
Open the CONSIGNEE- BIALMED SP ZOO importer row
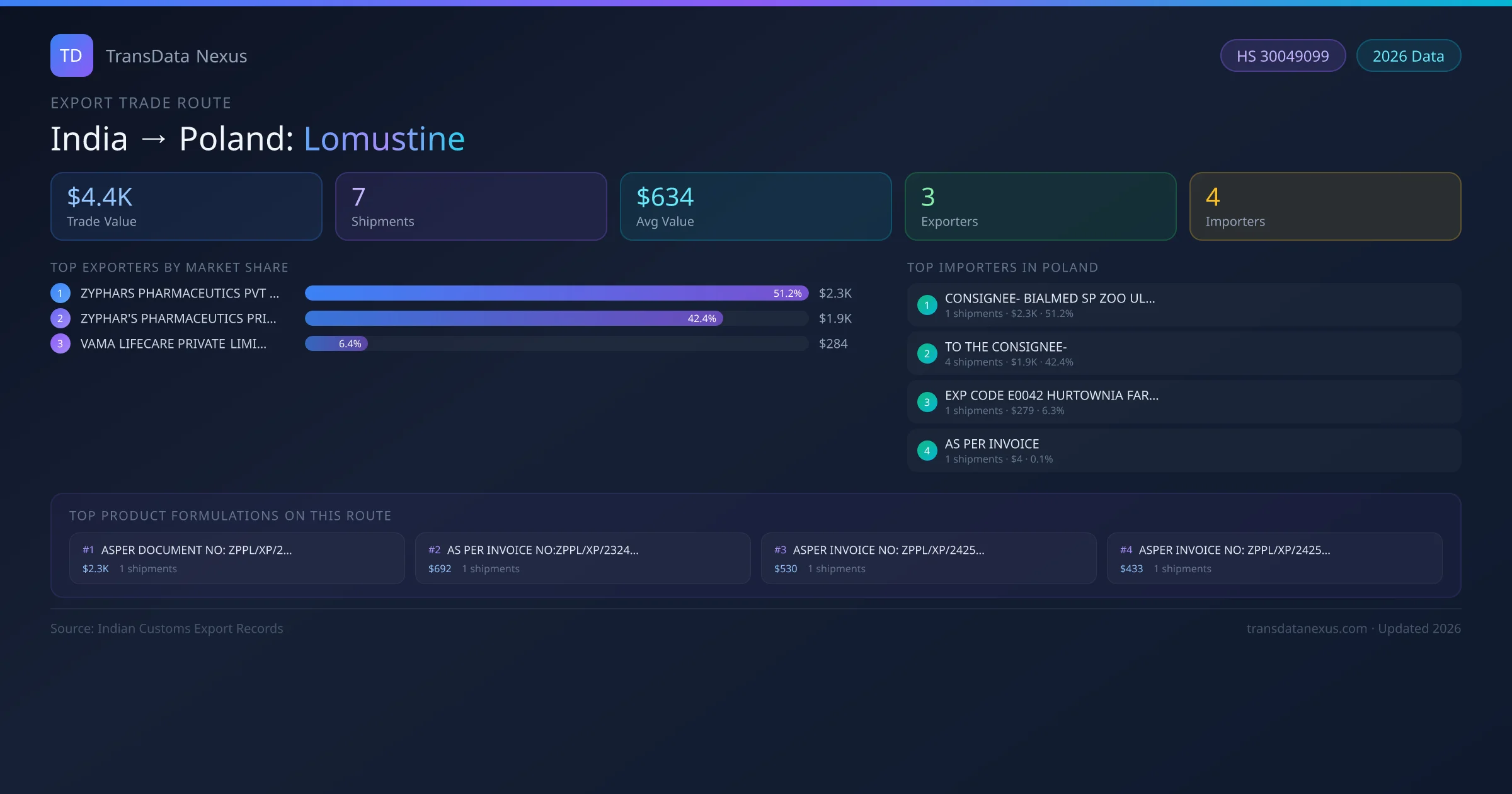[x=1183, y=305]
